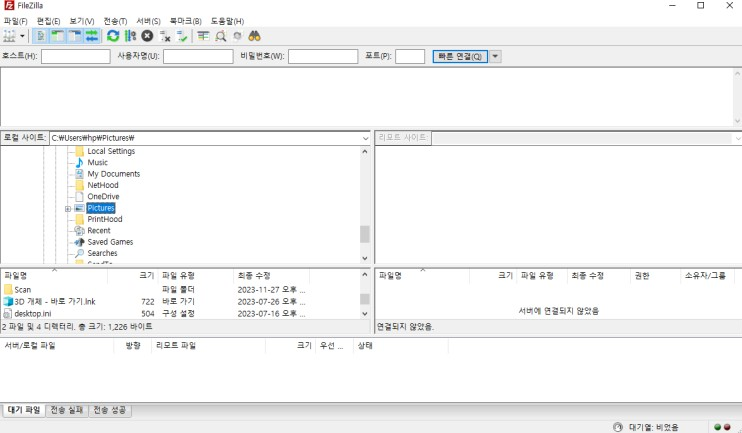Select My Documents in the tree
Viewport: 742px width, 433px height.
pos(114,174)
